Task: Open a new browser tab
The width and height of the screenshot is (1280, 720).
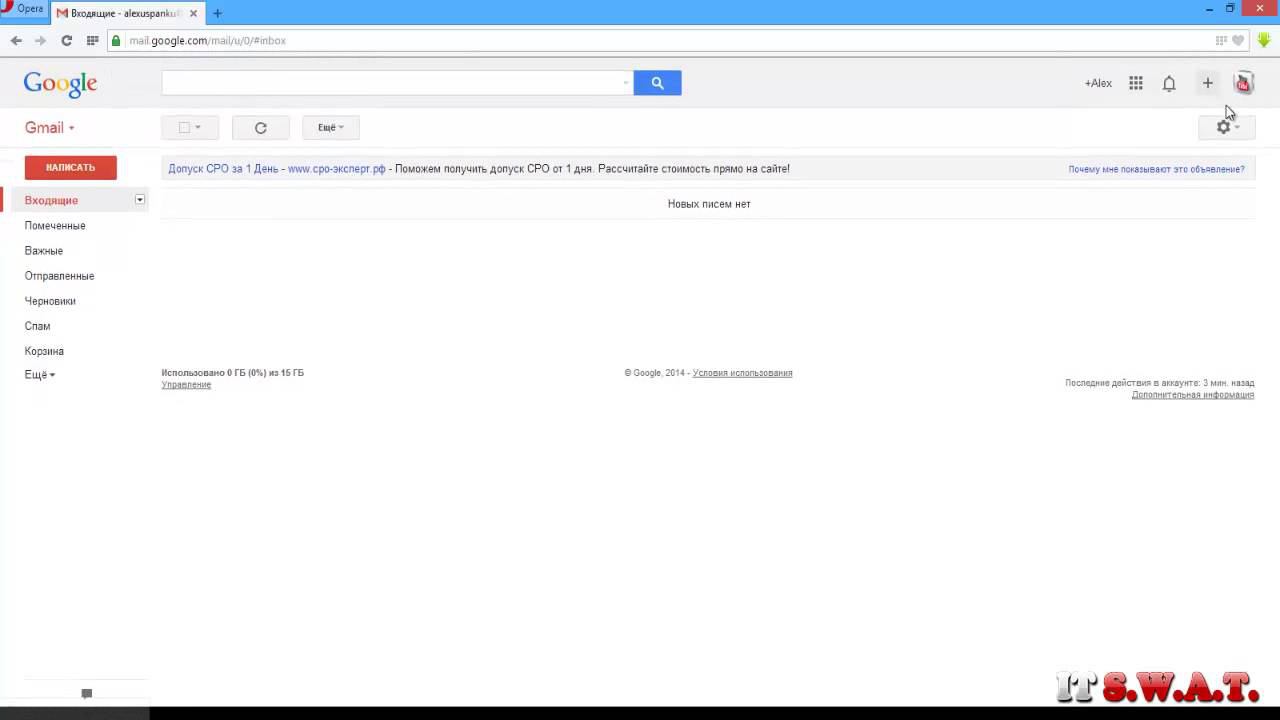Action: pos(217,13)
